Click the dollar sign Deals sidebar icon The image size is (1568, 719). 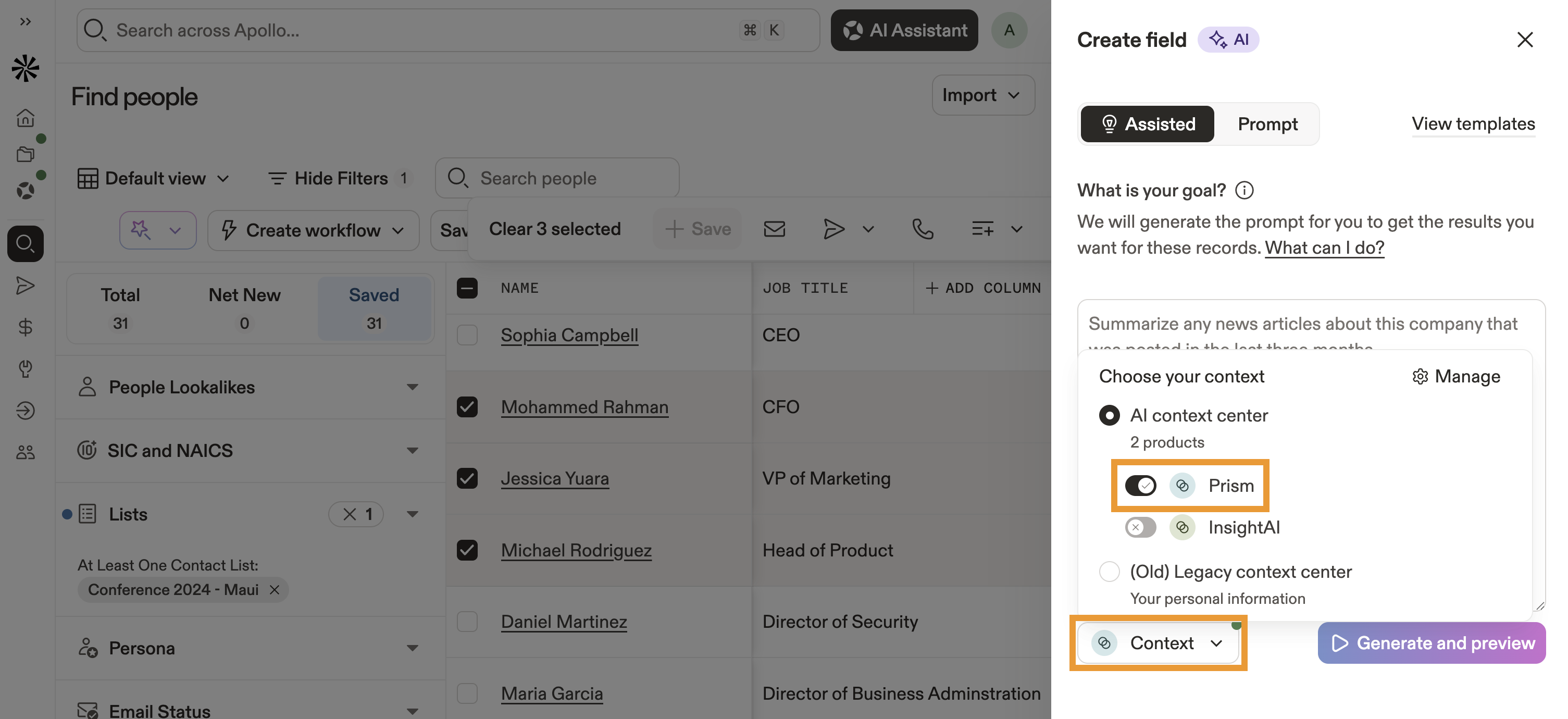click(25, 327)
